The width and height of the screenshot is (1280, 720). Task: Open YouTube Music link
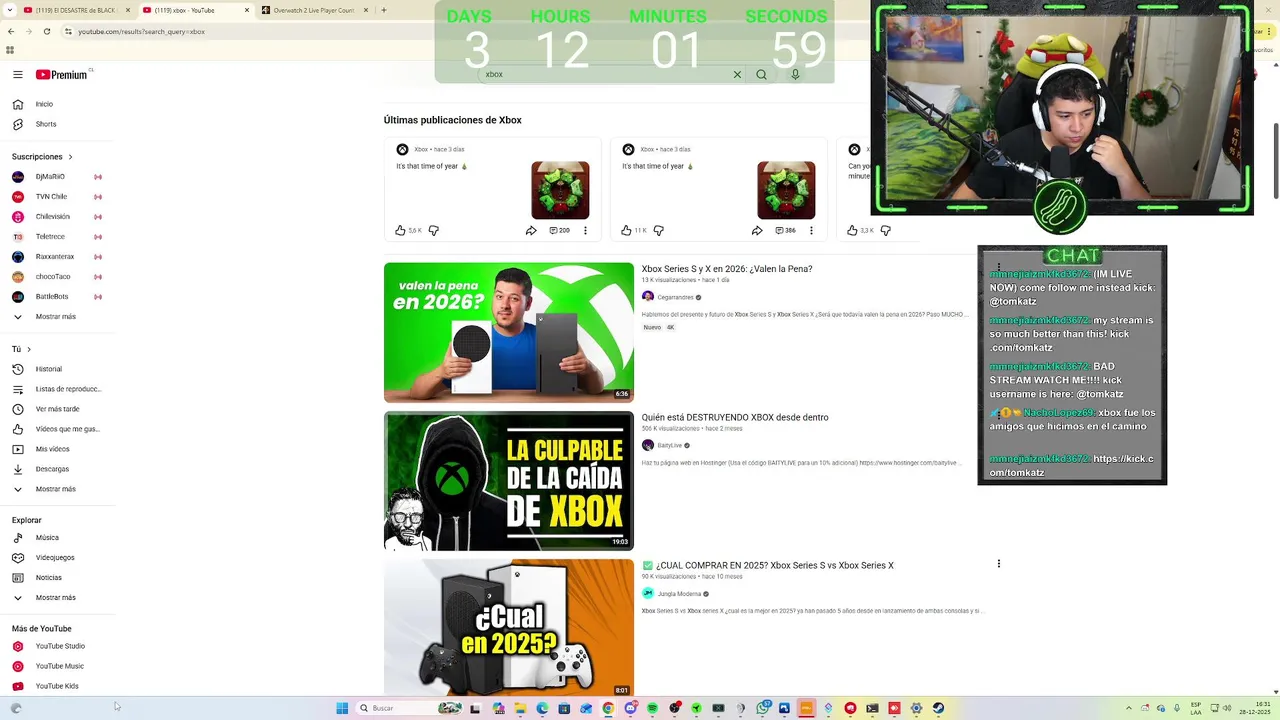[59, 666]
